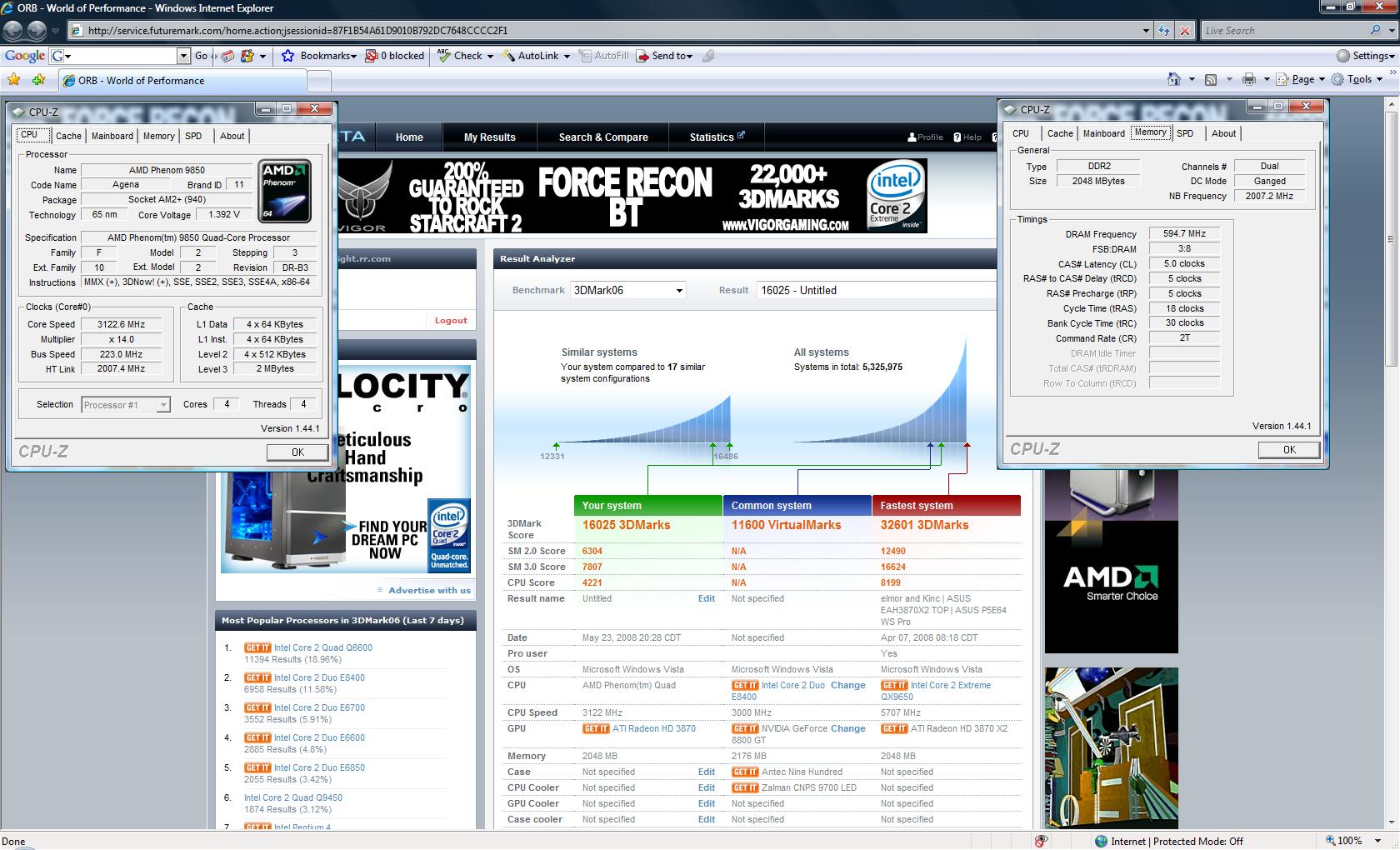
Task: Click the GET IT badge next to ATI Radeon HD 3870
Action: click(596, 728)
